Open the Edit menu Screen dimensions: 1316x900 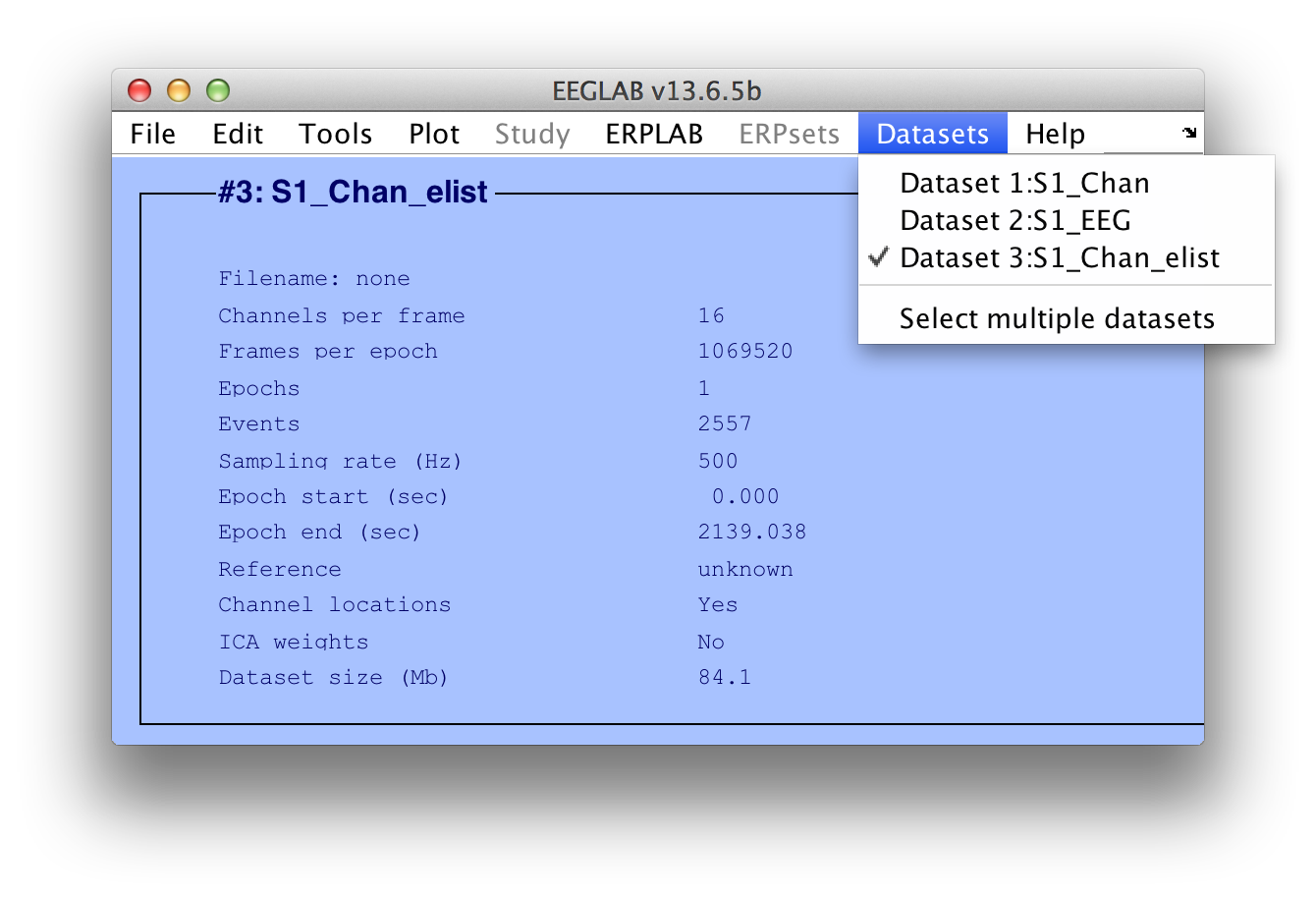coord(238,134)
